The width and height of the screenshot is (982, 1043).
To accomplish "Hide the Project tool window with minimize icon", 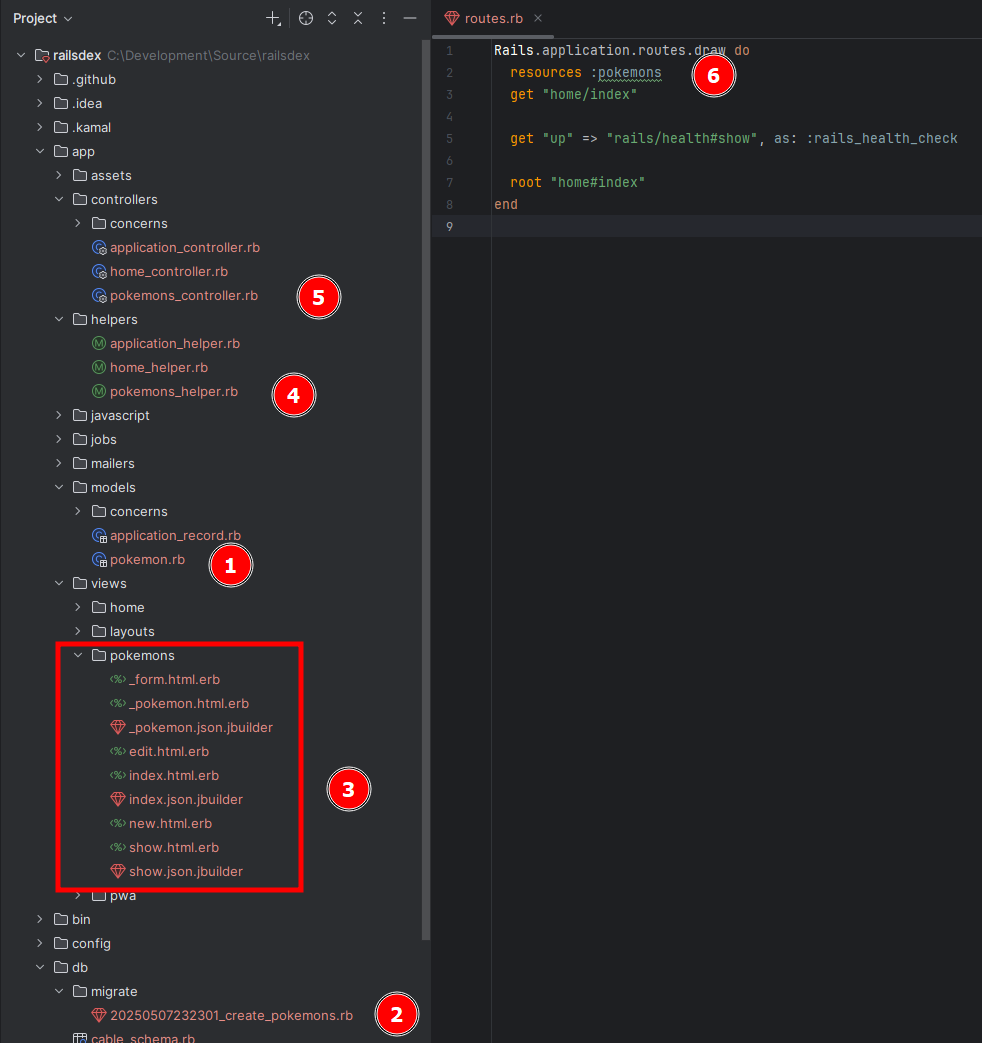I will (x=409, y=19).
